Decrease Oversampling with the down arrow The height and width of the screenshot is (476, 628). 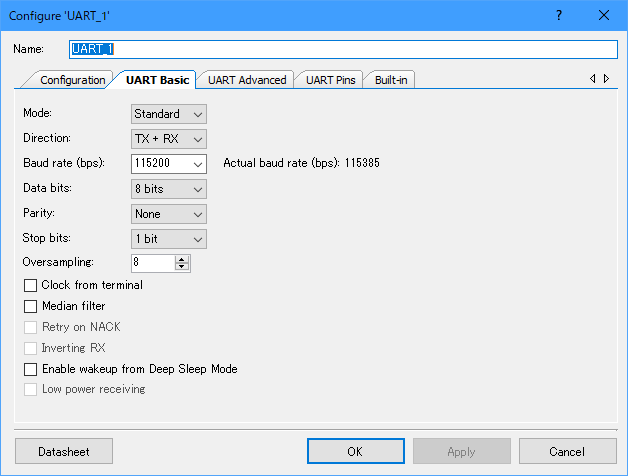[x=181, y=267]
